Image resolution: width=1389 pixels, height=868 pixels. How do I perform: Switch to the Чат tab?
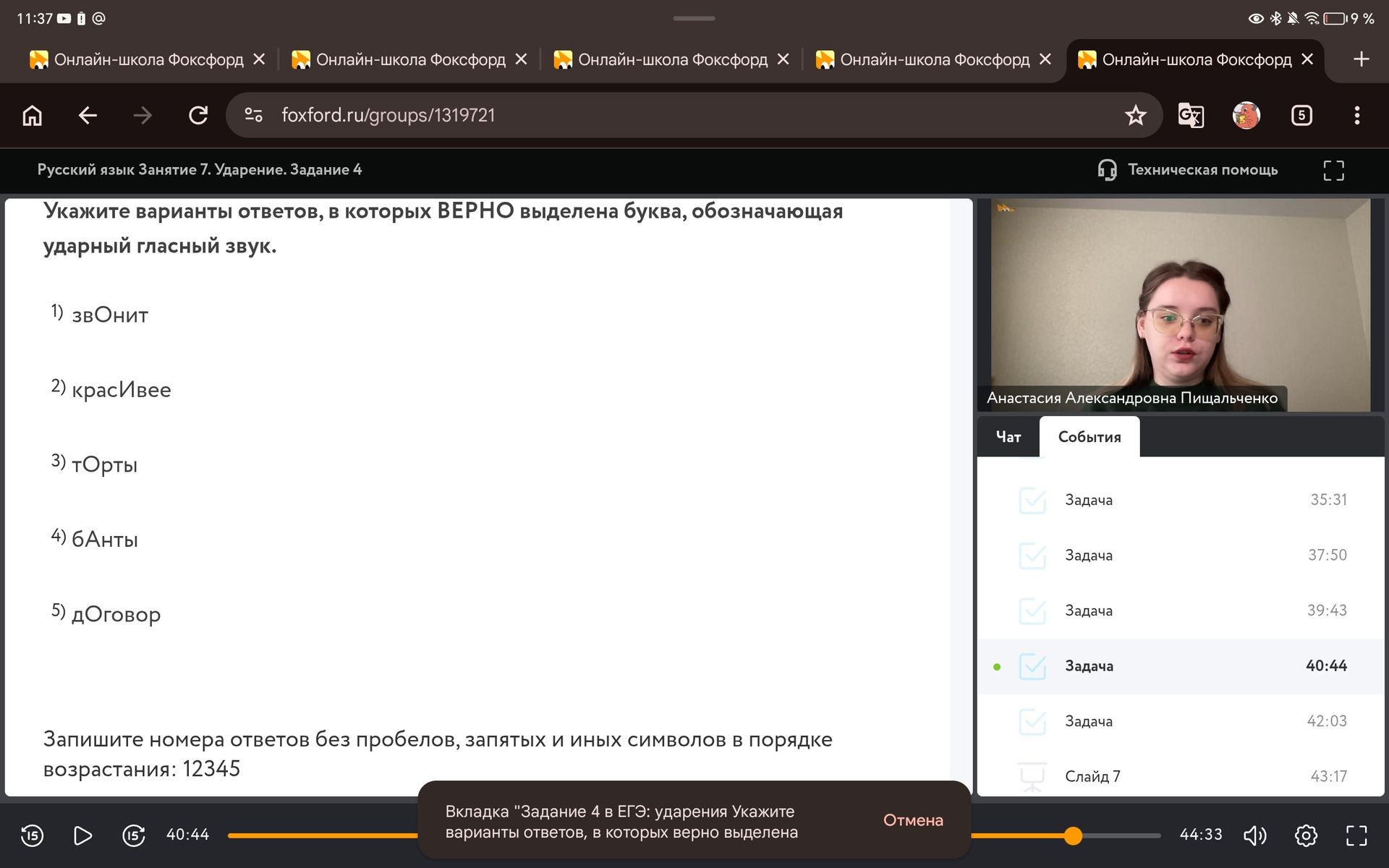coord(1008,437)
